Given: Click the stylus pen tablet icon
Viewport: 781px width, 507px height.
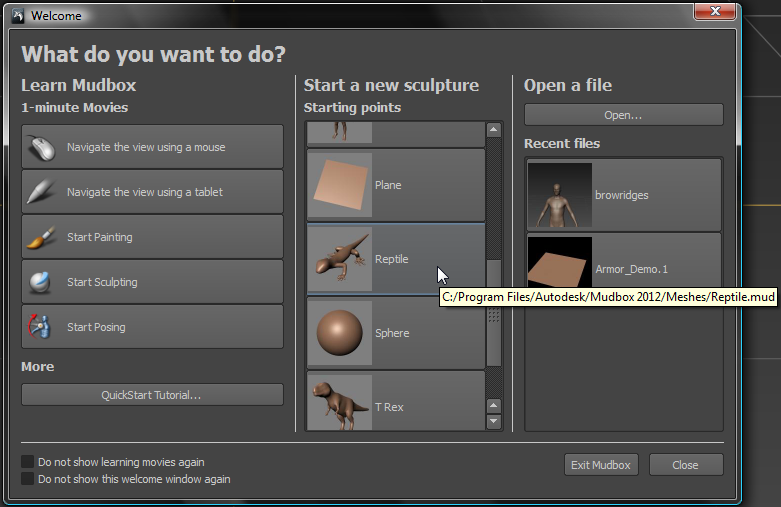Looking at the screenshot, I should click(x=41, y=192).
